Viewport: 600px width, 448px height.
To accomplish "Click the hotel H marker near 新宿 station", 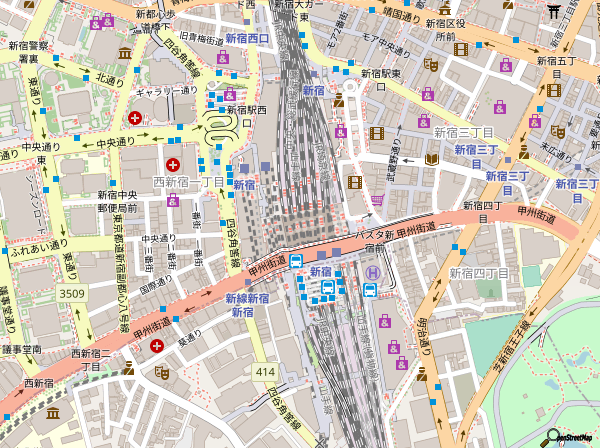I will point(372,271).
